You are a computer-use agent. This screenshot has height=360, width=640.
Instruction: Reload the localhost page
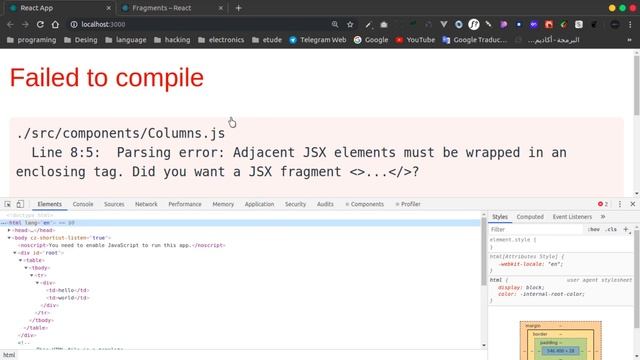[40, 24]
